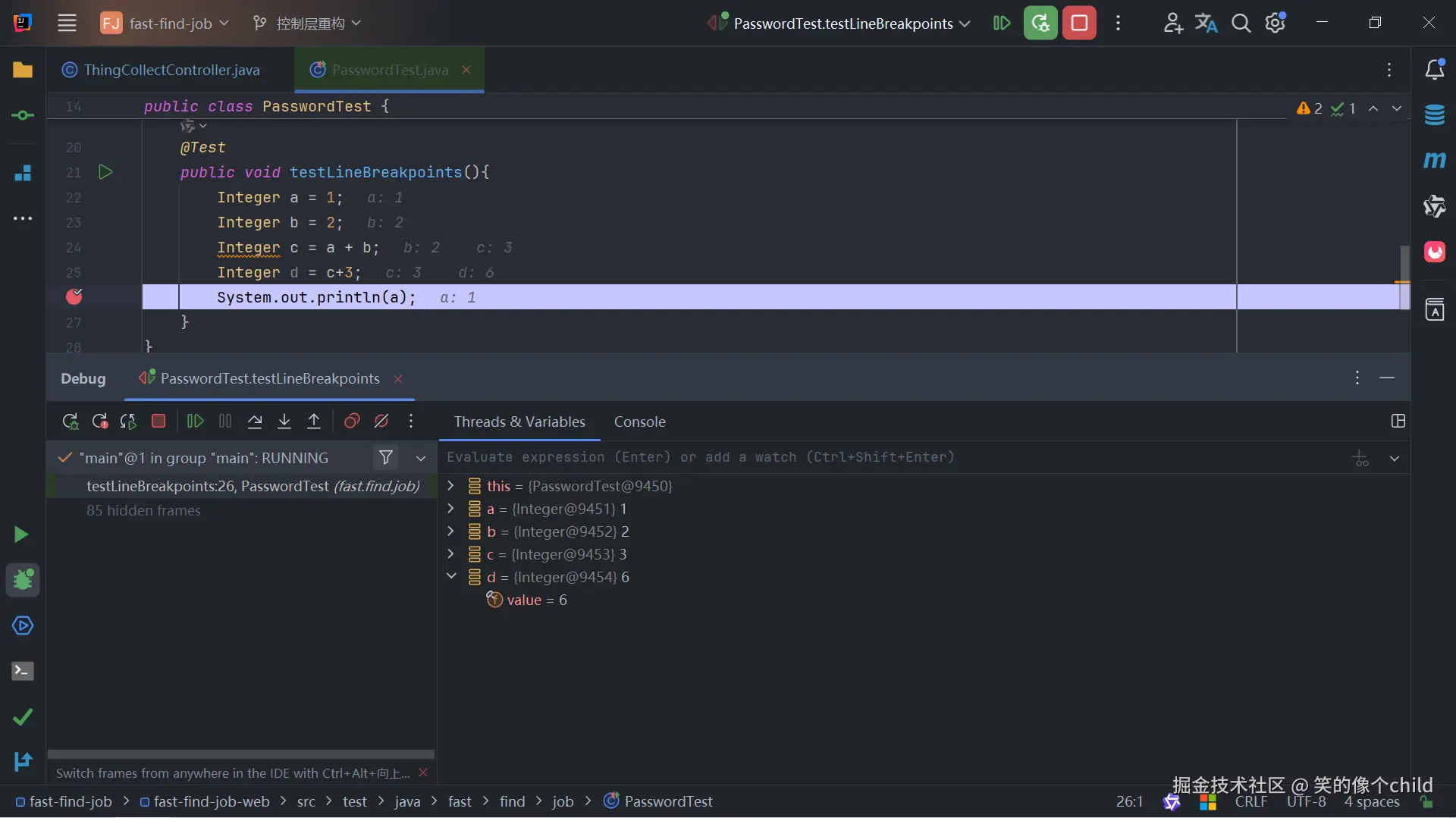Open more debug toolbar actions
The width and height of the screenshot is (1456, 818).
pyautogui.click(x=411, y=422)
